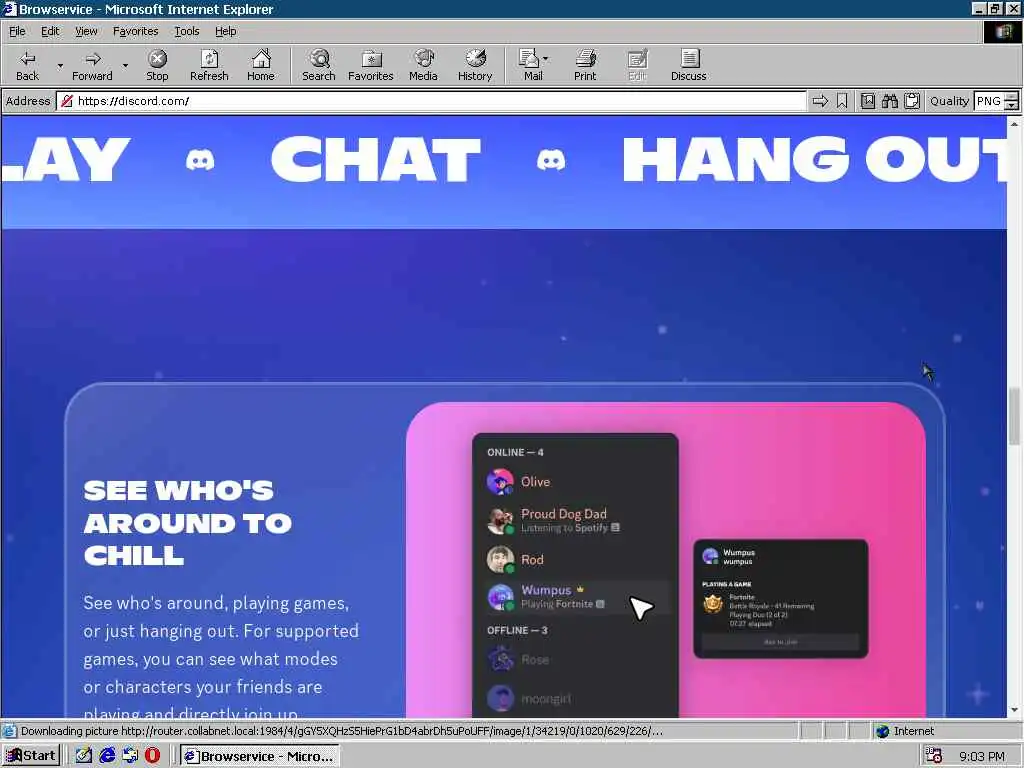
Task: Click Internet zone in status bar
Action: [x=905, y=731]
